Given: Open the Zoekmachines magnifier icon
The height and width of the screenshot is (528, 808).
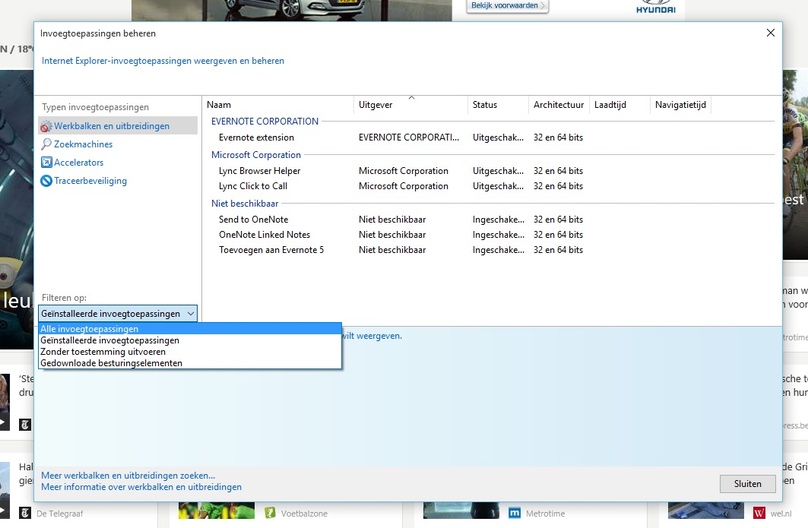Looking at the screenshot, I should coord(46,144).
